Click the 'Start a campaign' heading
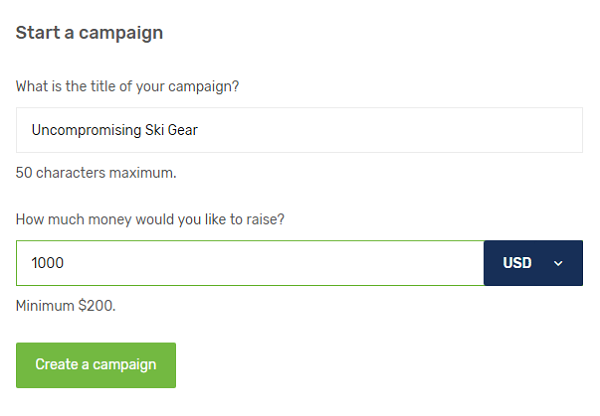This screenshot has width=600, height=416. [x=89, y=32]
